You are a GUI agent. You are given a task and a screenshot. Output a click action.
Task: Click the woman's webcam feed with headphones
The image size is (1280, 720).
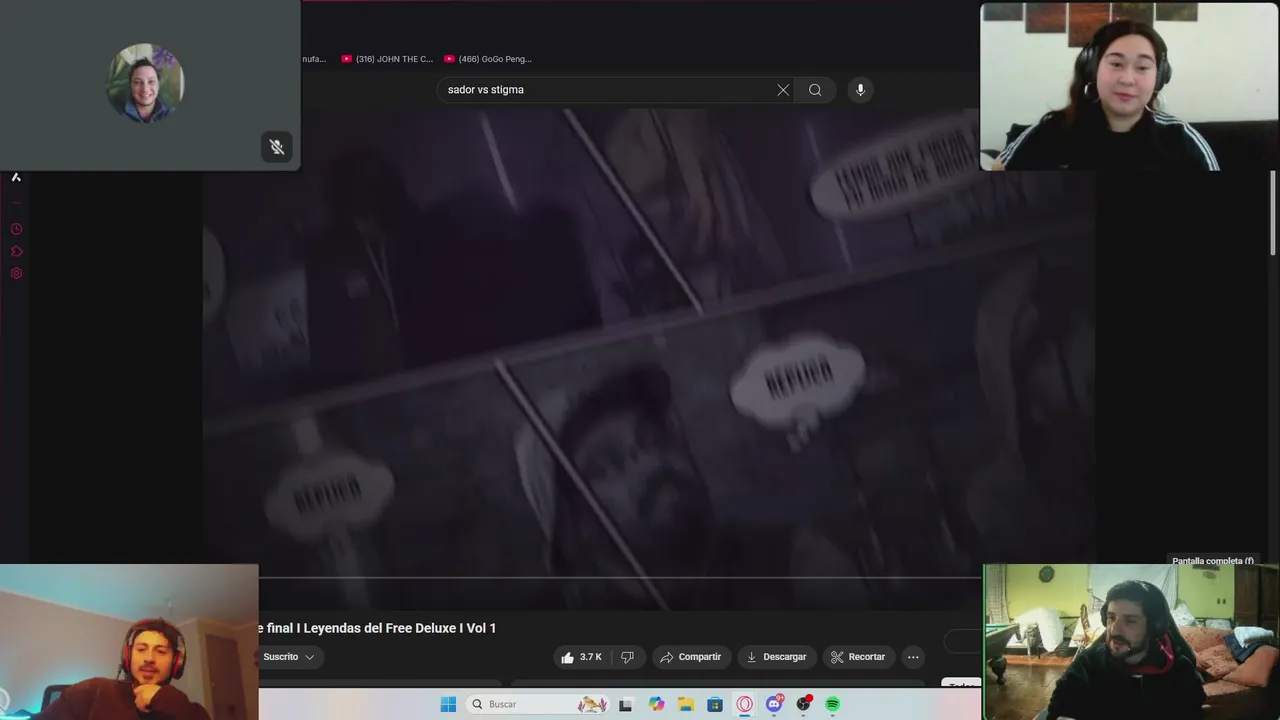(1129, 86)
